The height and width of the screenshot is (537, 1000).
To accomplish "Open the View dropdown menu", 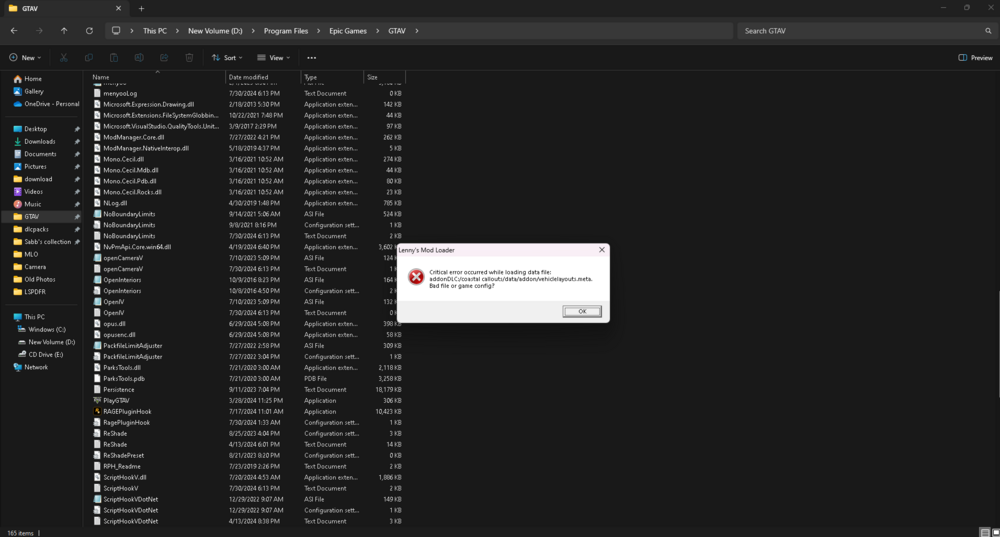I will click(274, 57).
